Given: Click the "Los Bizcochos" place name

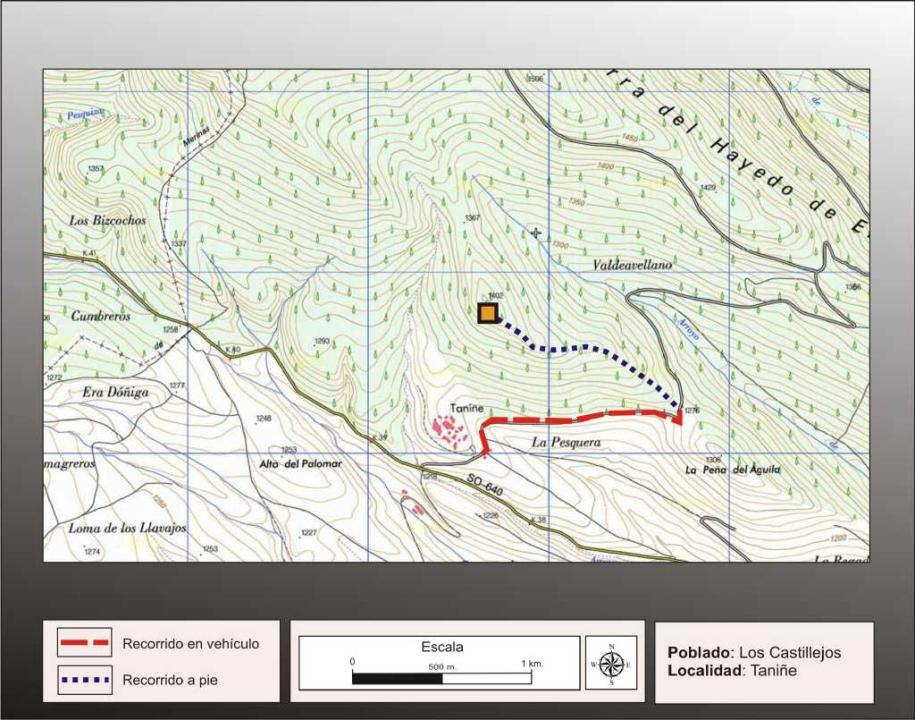Looking at the screenshot, I should click(x=107, y=221).
